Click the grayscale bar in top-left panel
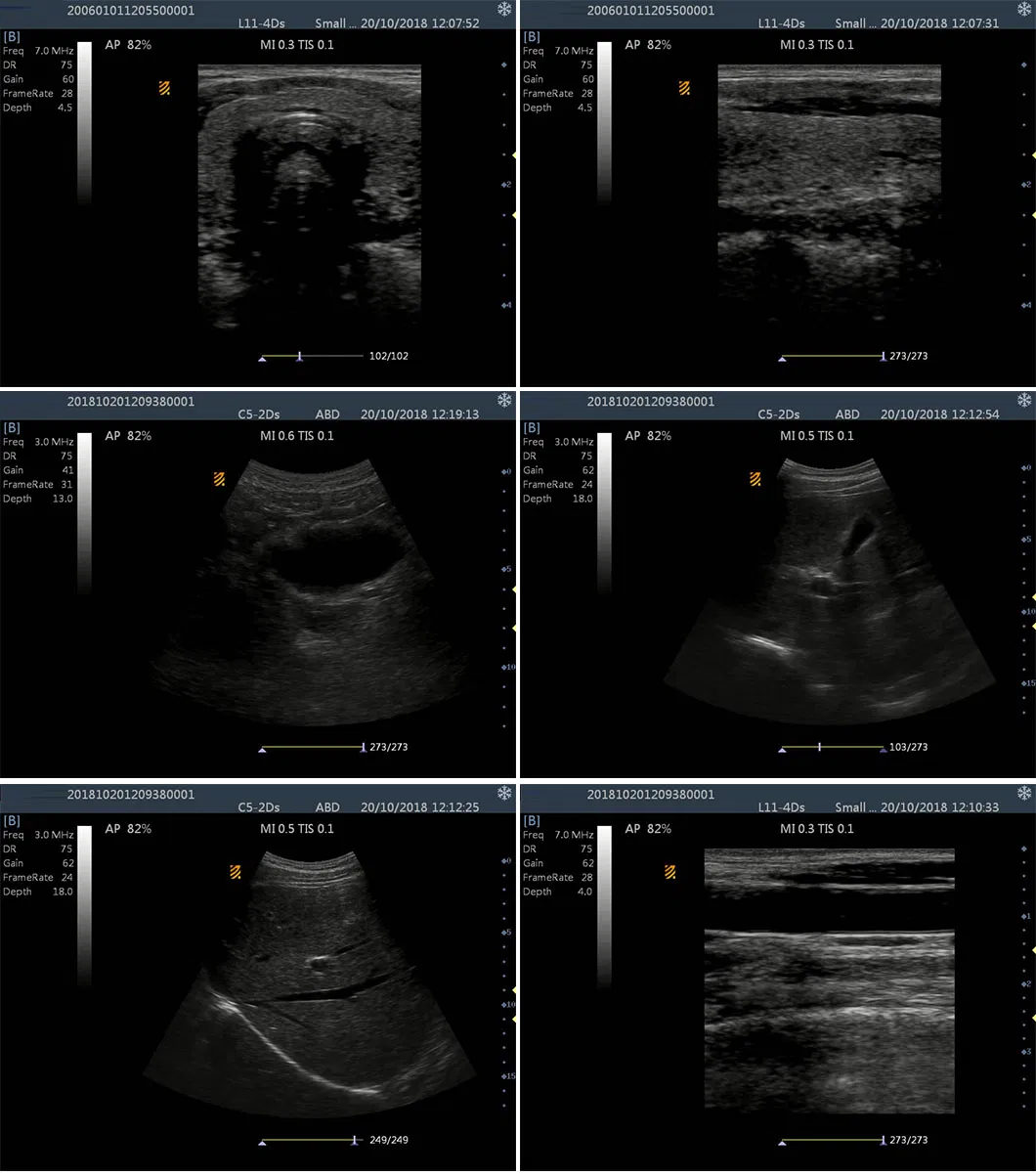 (84, 127)
